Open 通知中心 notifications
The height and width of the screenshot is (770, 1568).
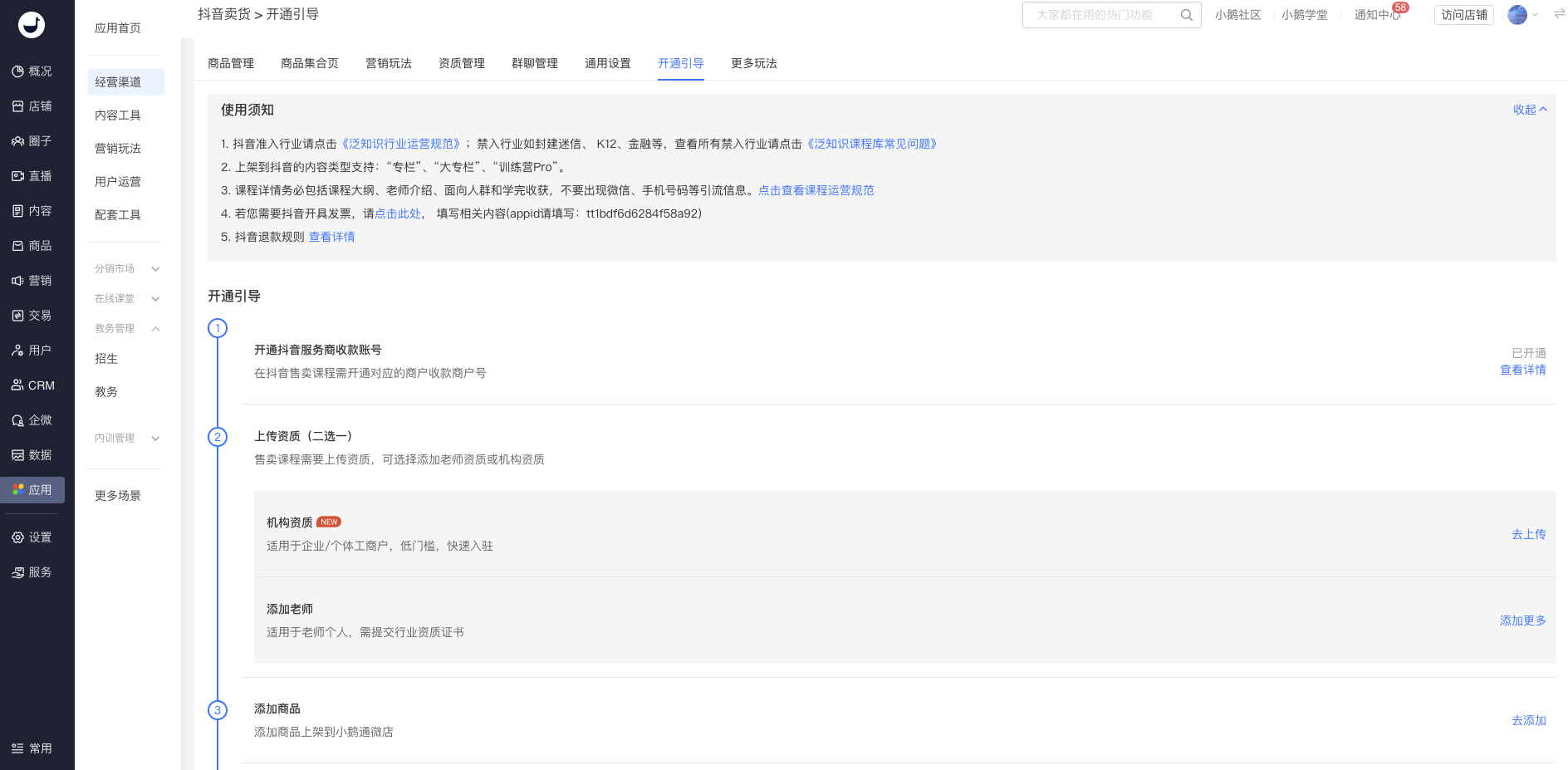1377,15
